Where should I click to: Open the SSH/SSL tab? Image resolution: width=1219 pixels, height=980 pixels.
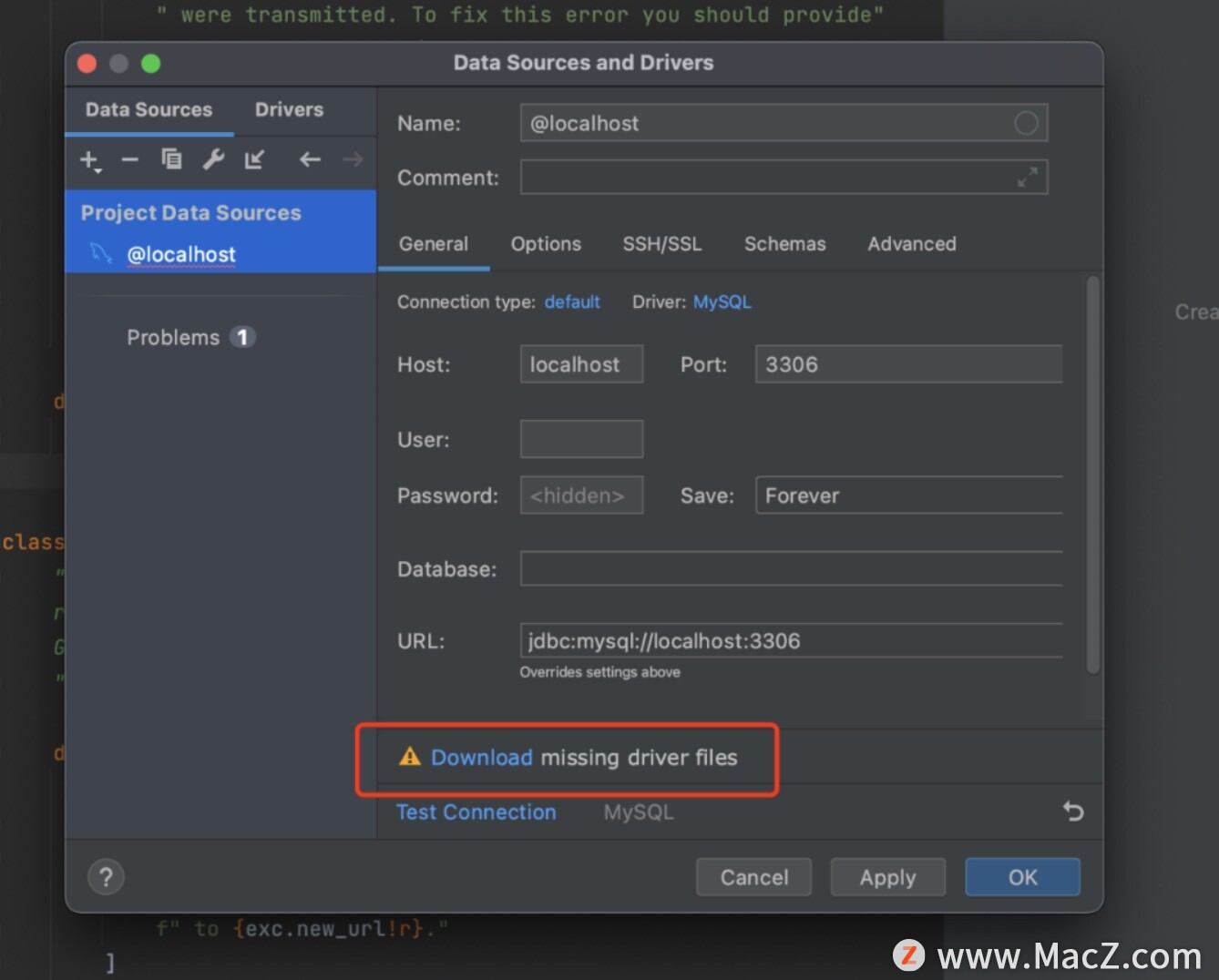pyautogui.click(x=662, y=244)
